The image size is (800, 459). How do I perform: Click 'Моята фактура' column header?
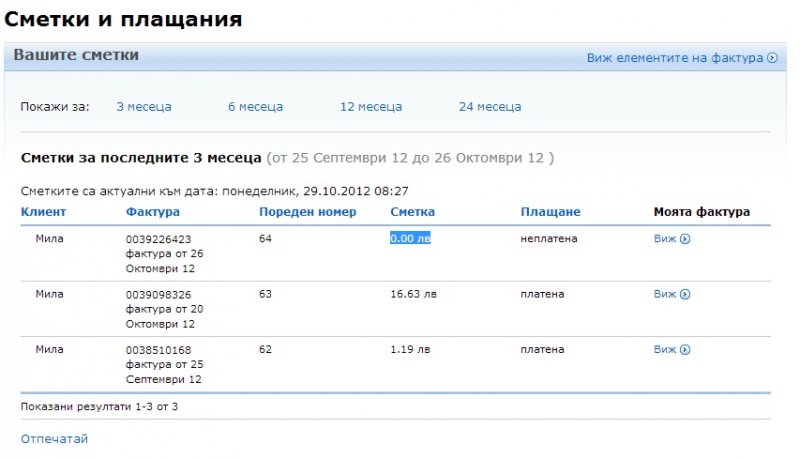(702, 212)
